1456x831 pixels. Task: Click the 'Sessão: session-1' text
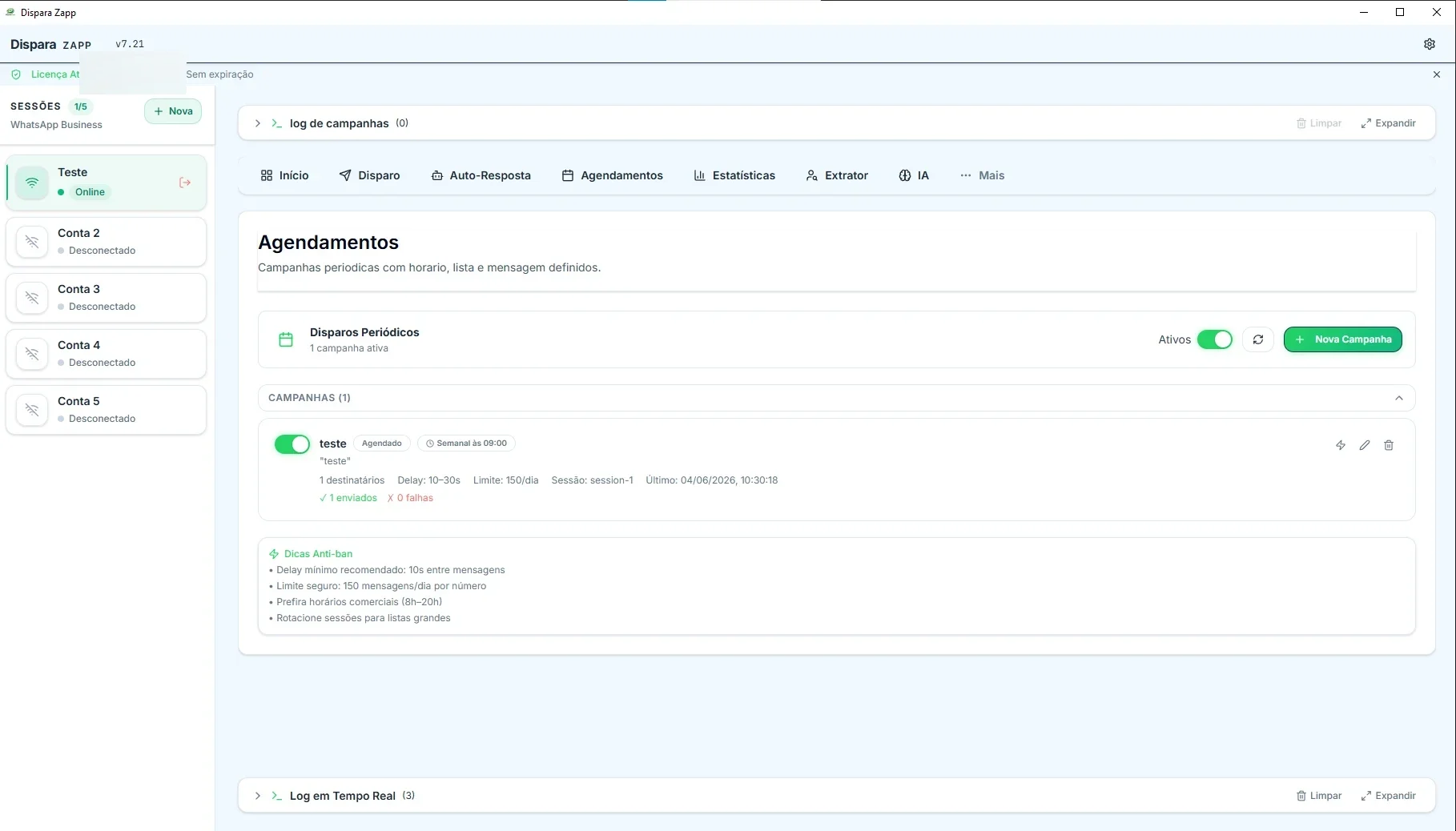592,480
